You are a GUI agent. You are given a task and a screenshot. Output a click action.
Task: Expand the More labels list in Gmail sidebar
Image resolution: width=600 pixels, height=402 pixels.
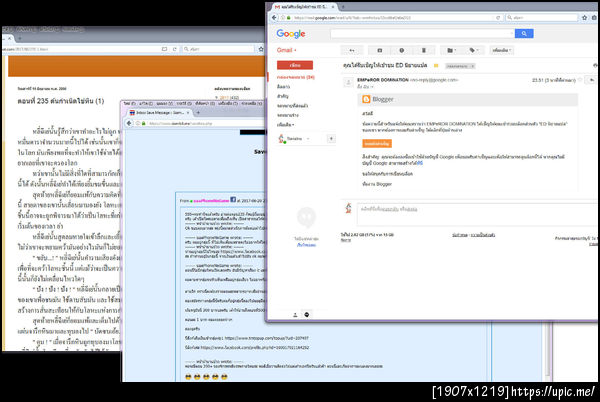click(285, 125)
